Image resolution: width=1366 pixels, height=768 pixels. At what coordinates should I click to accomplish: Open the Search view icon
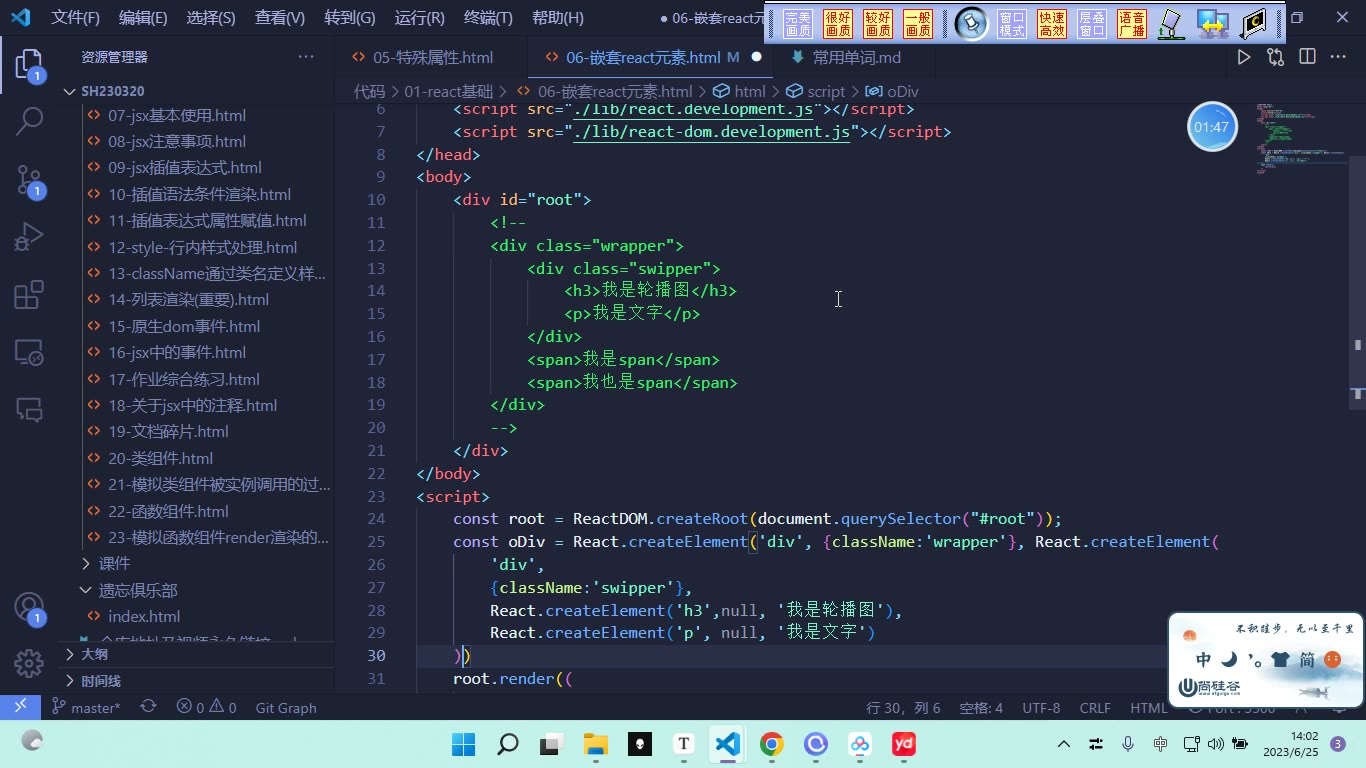click(x=29, y=121)
